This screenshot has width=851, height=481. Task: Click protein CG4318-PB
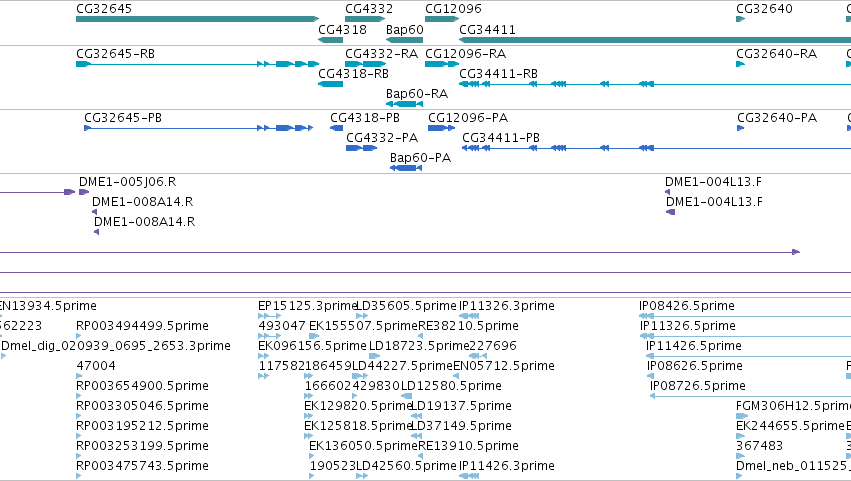(x=336, y=128)
